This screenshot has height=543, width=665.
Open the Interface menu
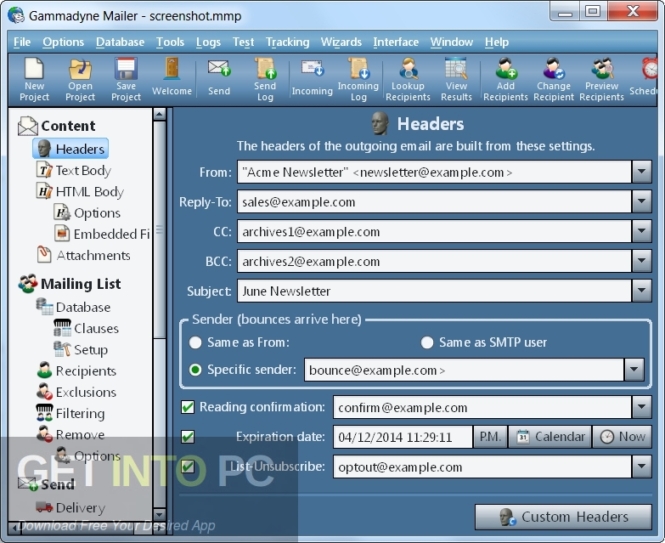[x=396, y=42]
